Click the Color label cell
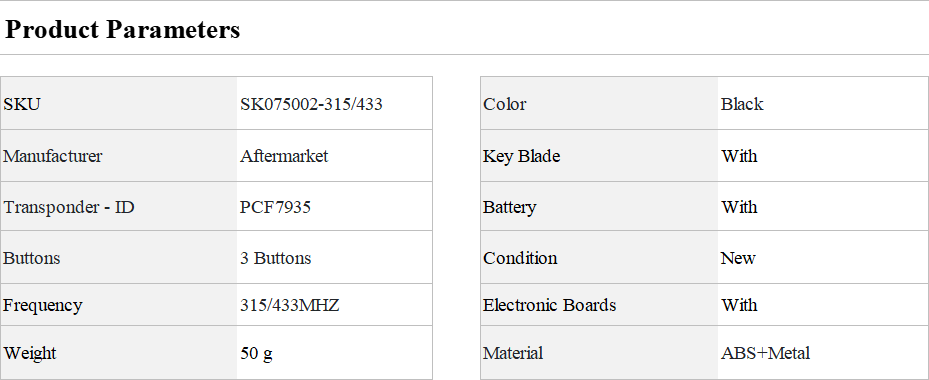The image size is (929, 380). tap(599, 104)
